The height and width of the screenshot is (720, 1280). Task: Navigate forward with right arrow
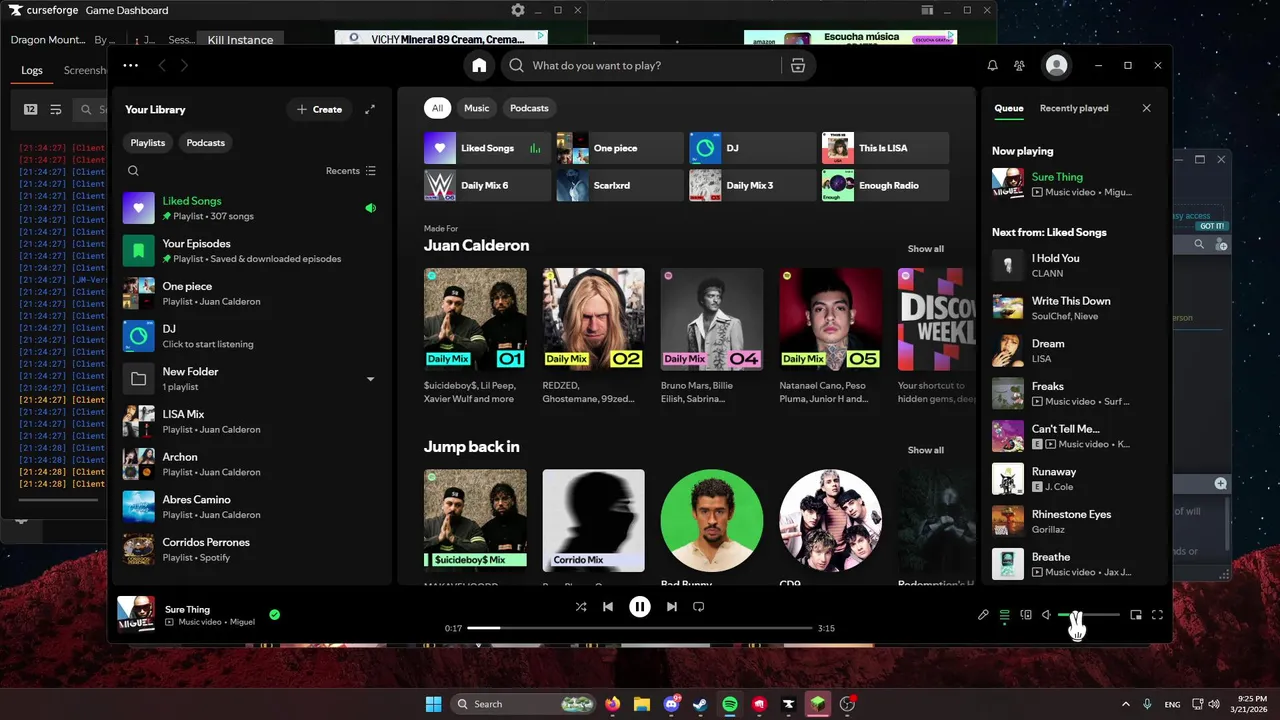coord(184,65)
